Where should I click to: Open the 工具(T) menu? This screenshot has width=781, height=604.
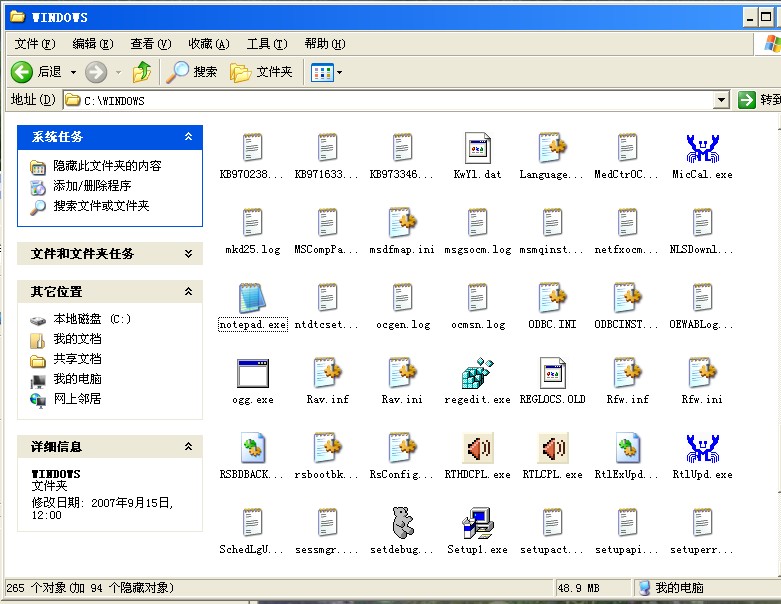(267, 44)
